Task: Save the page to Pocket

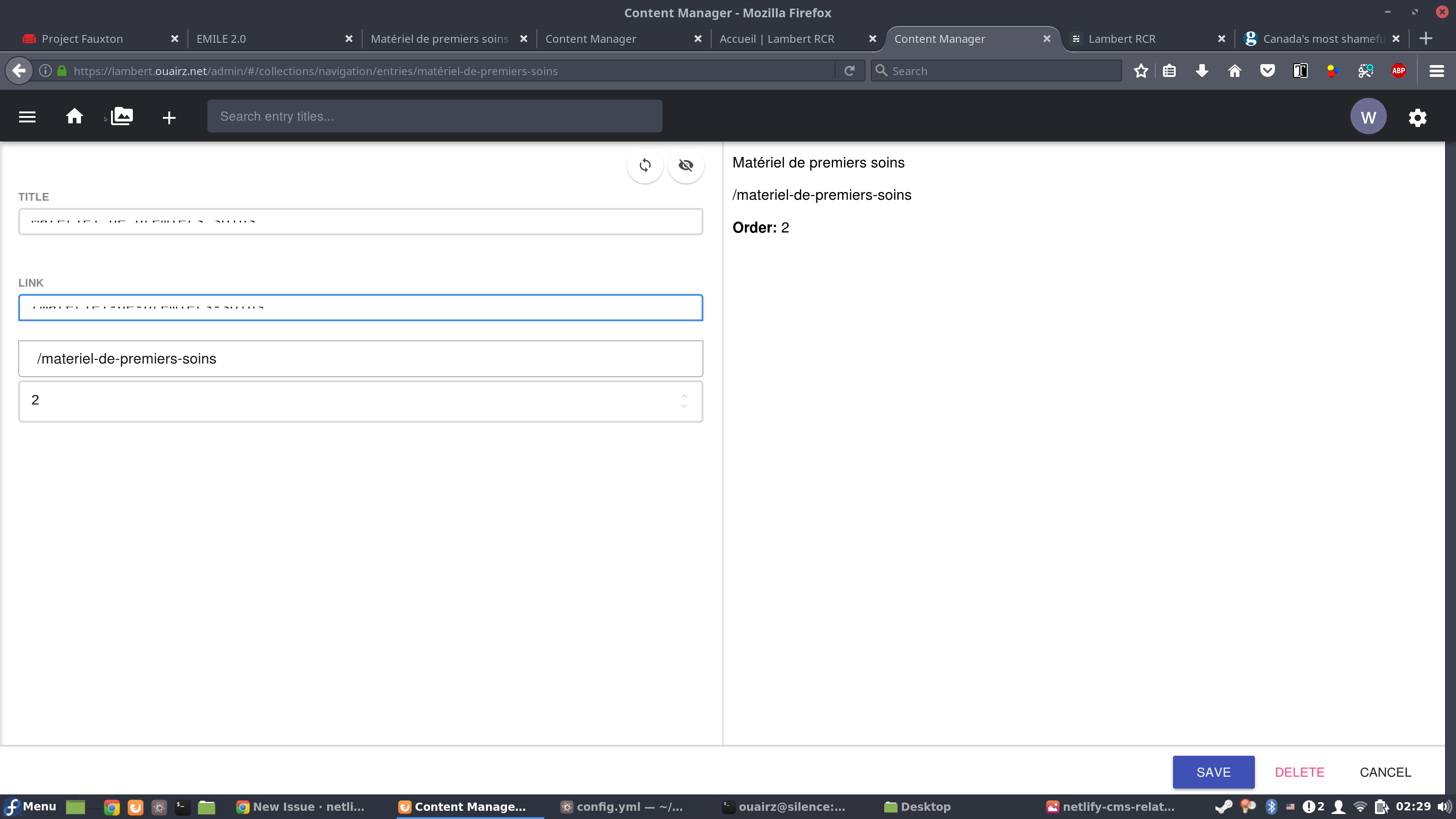Action: (x=1268, y=71)
